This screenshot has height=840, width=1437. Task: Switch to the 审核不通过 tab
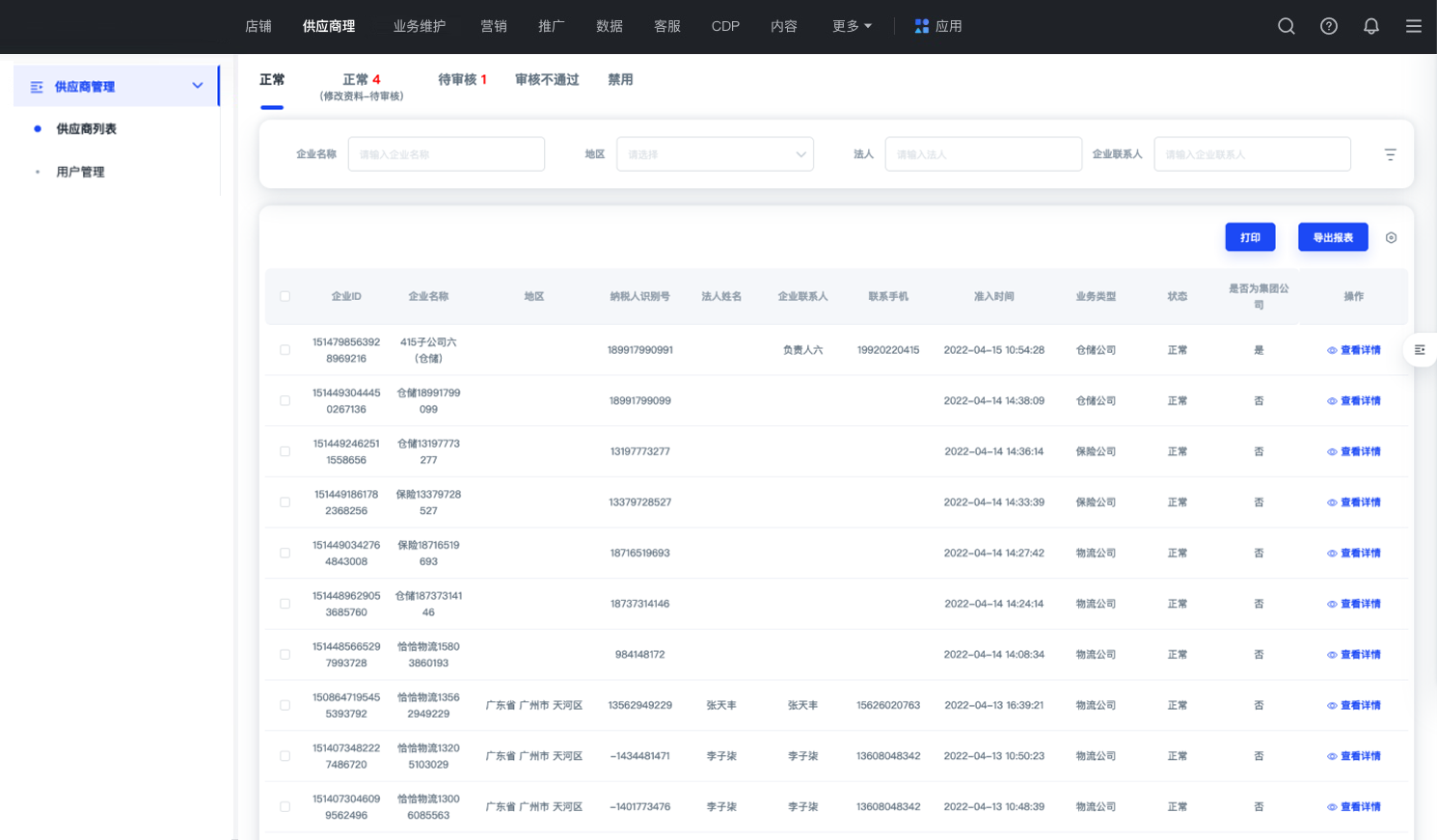[x=547, y=80]
